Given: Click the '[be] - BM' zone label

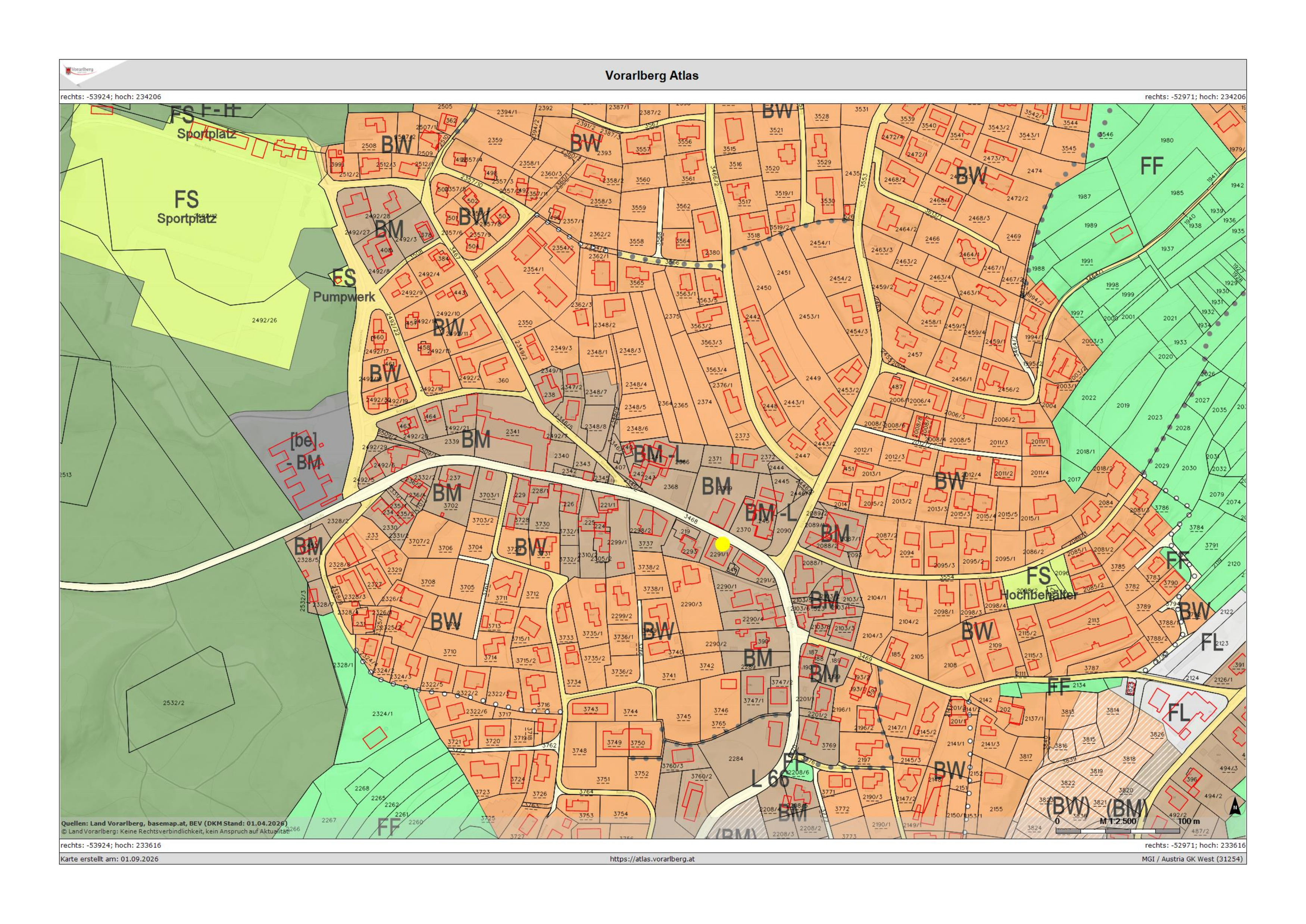Looking at the screenshot, I should (304, 452).
